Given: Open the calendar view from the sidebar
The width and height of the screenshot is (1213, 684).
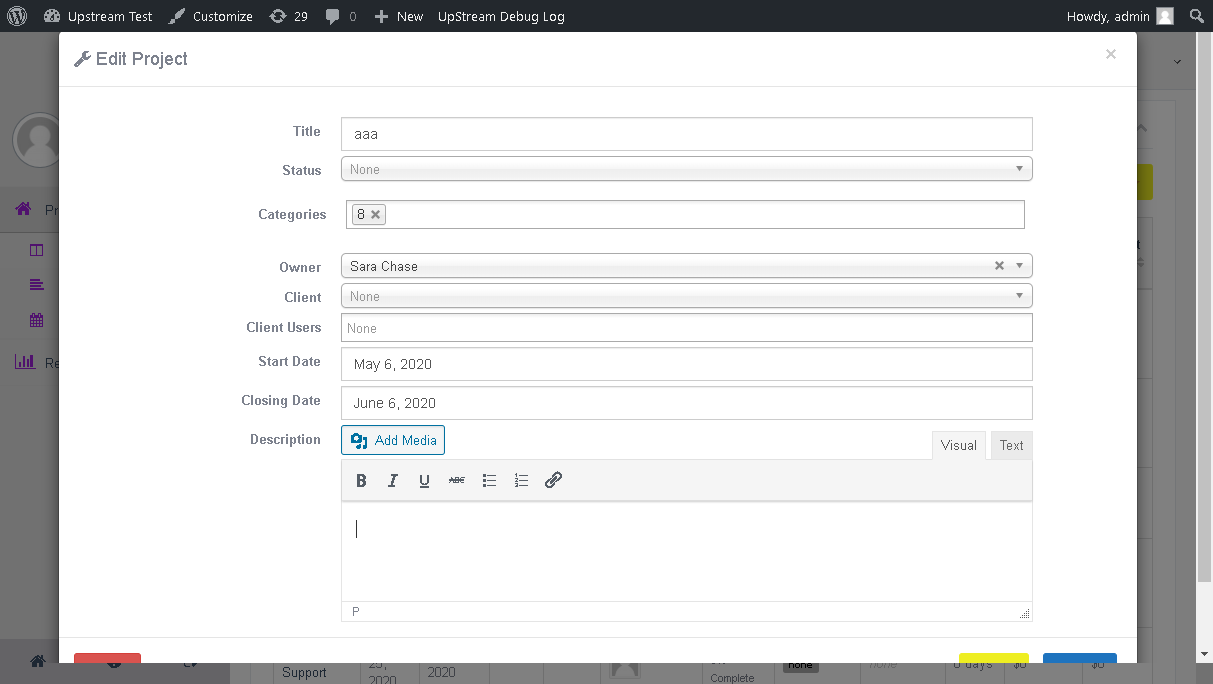Looking at the screenshot, I should (x=37, y=319).
